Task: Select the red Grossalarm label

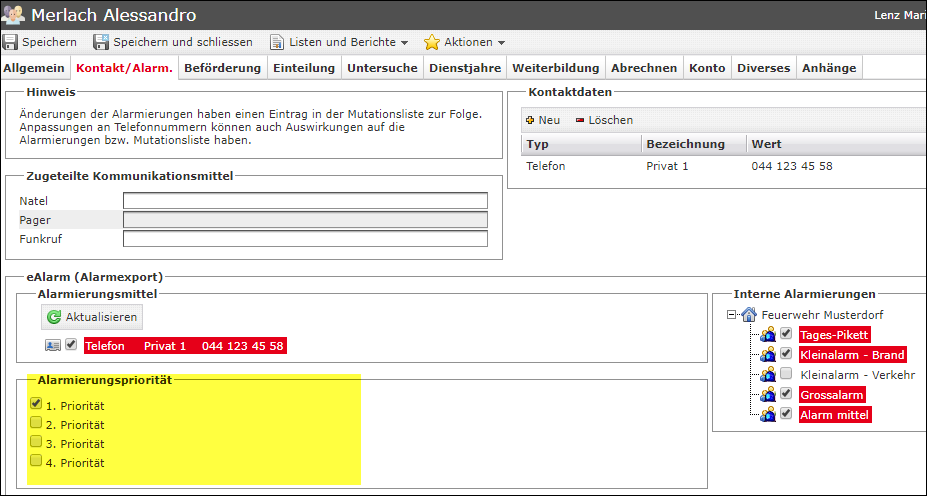Action: point(831,395)
